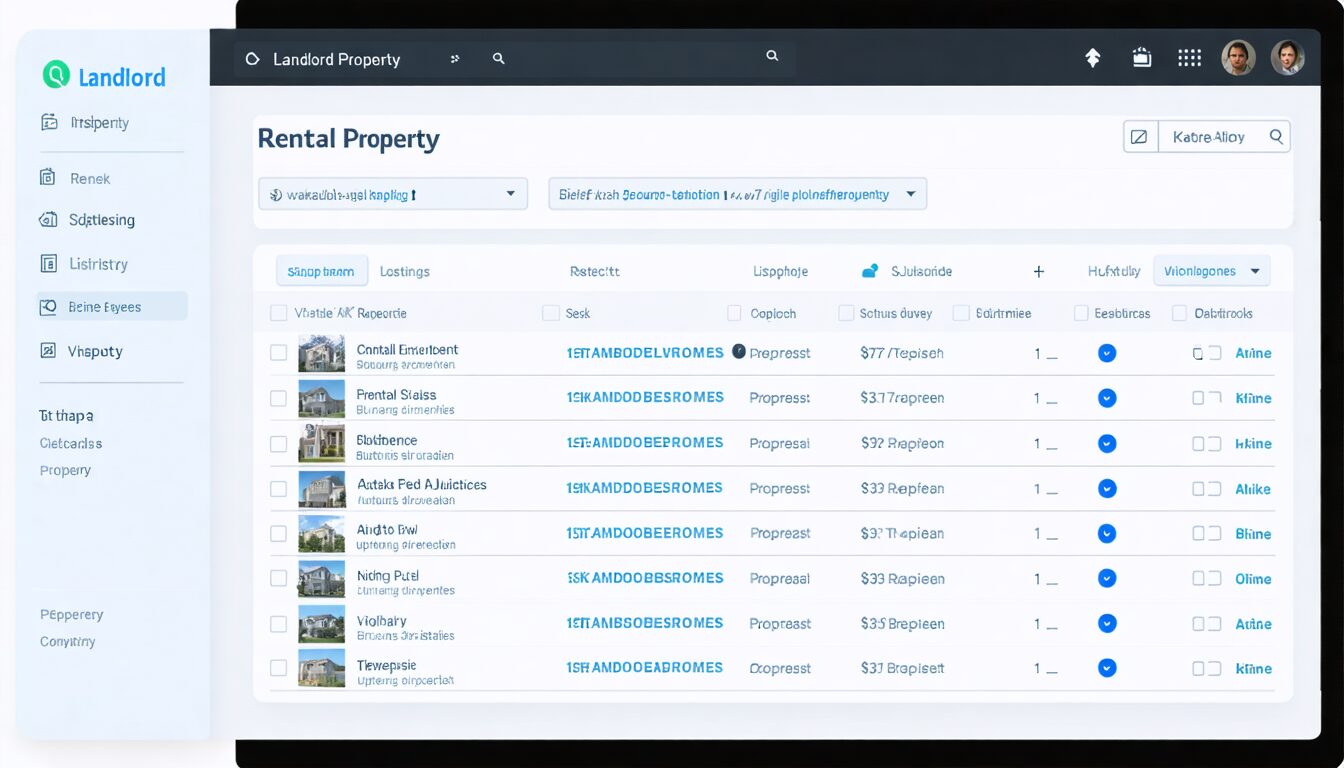The width and height of the screenshot is (1344, 768).
Task: Click the up-arrow upload icon in top bar
Action: 1093,58
